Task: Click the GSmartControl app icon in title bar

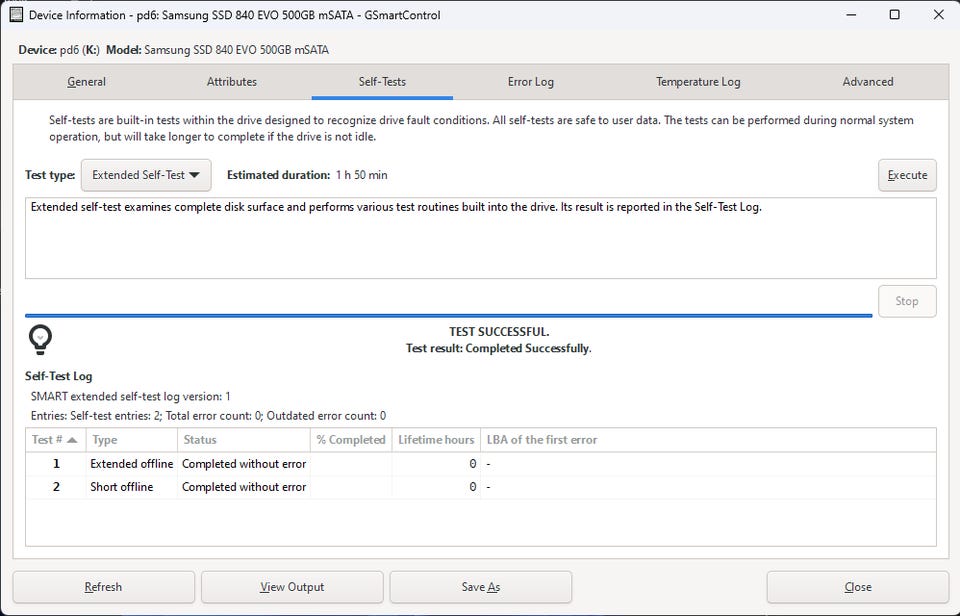Action: pyautogui.click(x=16, y=15)
